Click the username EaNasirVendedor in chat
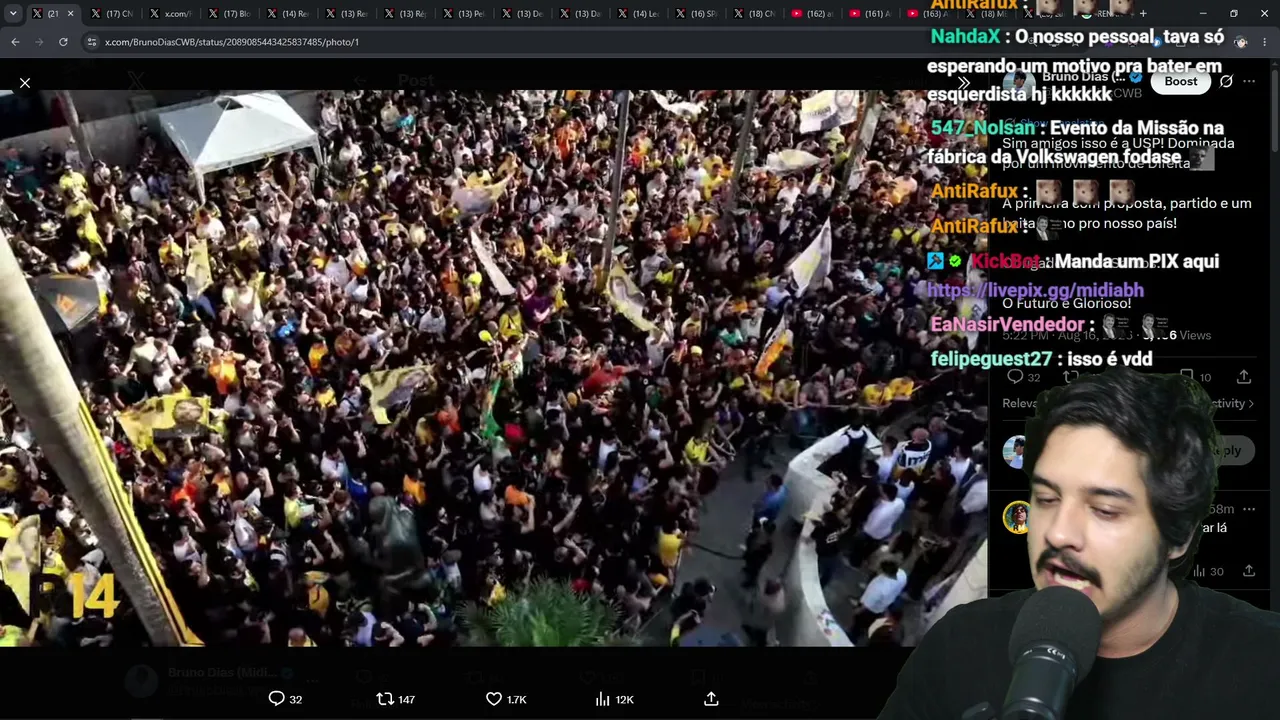 point(1007,325)
